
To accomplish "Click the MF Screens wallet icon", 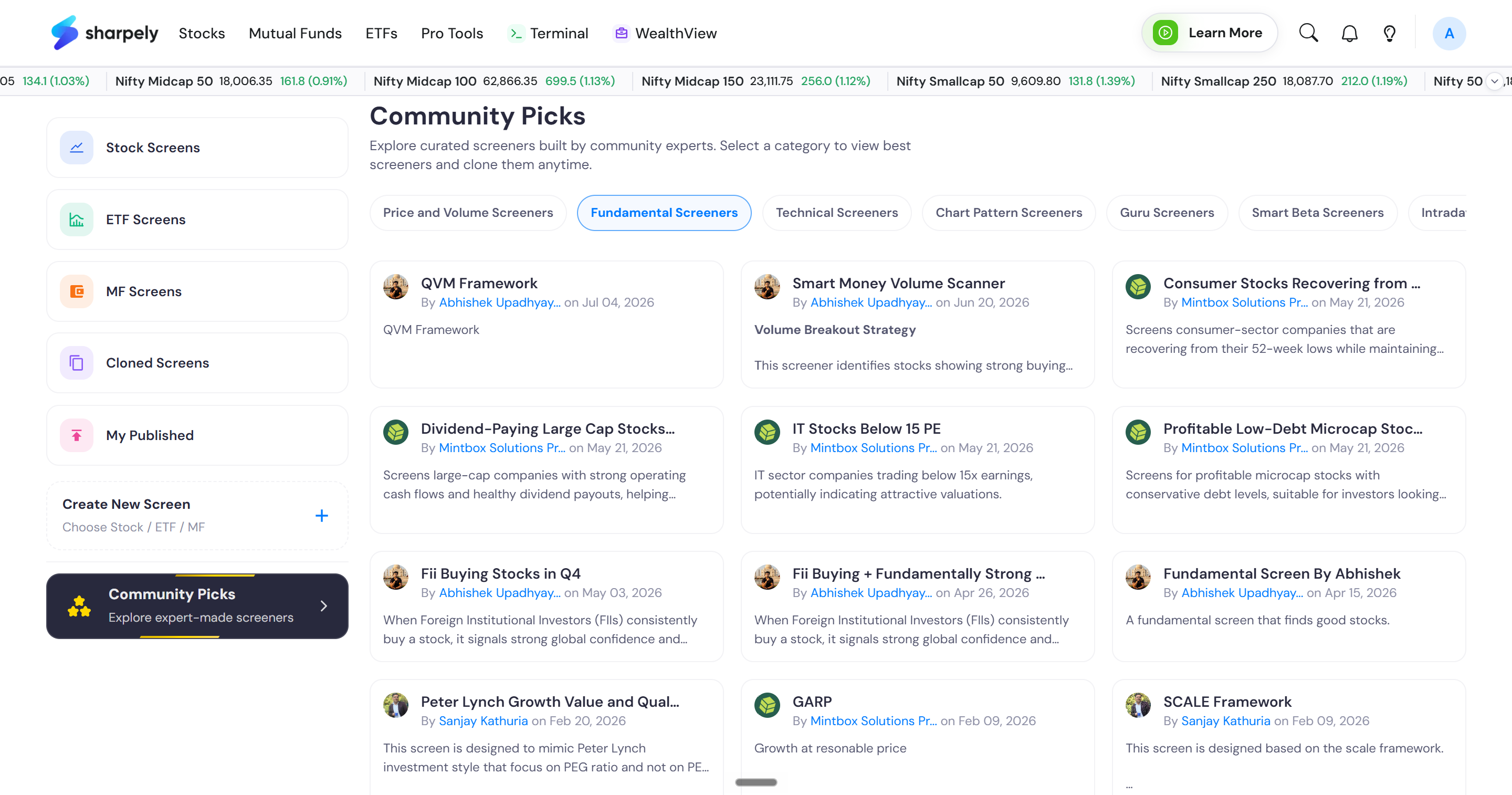I will pyautogui.click(x=77, y=291).
